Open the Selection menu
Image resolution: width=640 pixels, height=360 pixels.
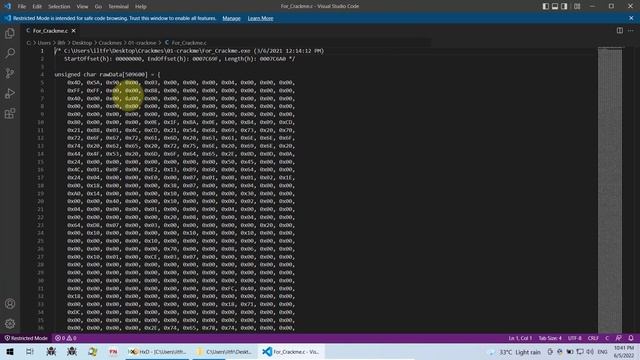pos(59,7)
